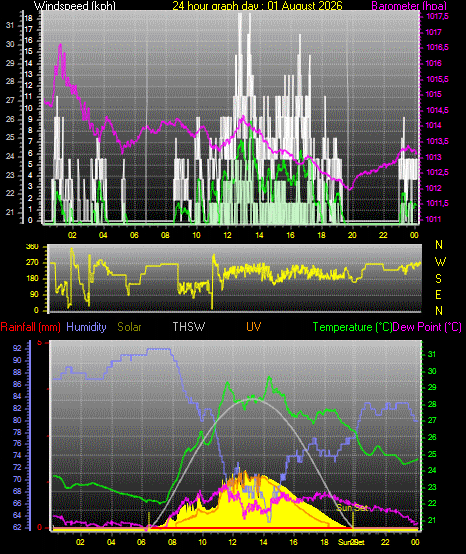Click the '1011,5' barometer axis value

click(x=437, y=204)
